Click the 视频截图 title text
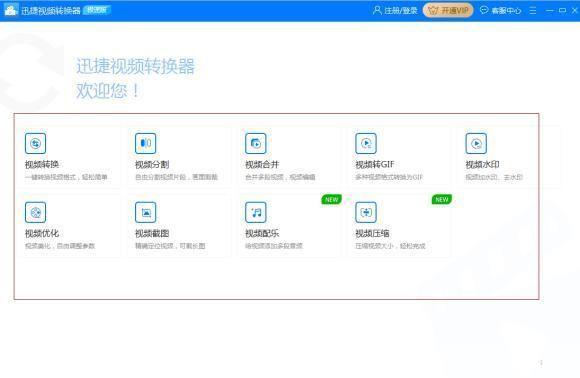Screen dimensions: 580x378 pos(152,233)
